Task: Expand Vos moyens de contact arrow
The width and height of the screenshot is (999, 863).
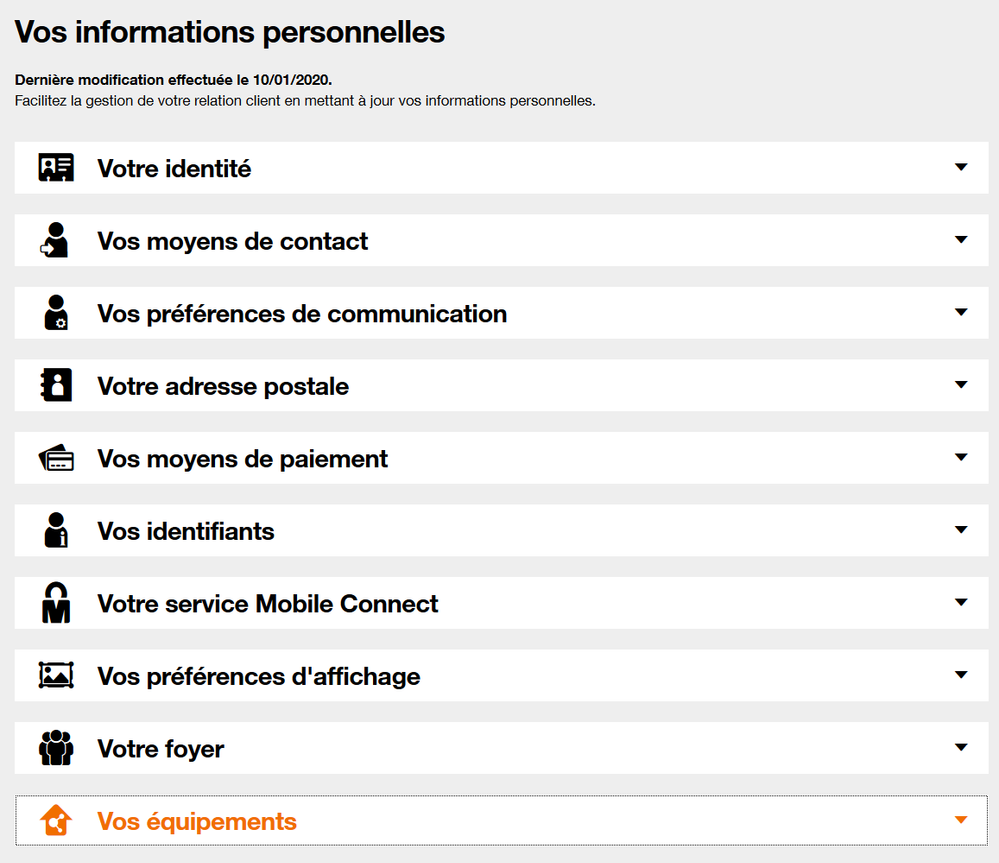Action: 961,240
